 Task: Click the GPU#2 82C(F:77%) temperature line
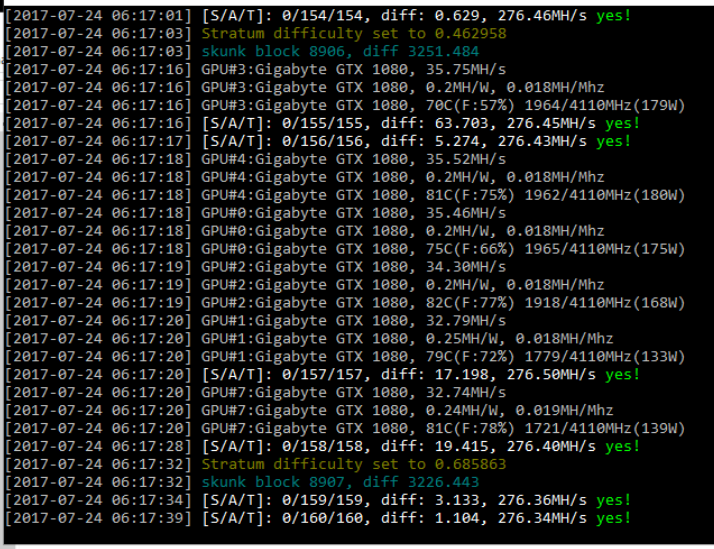point(345,303)
